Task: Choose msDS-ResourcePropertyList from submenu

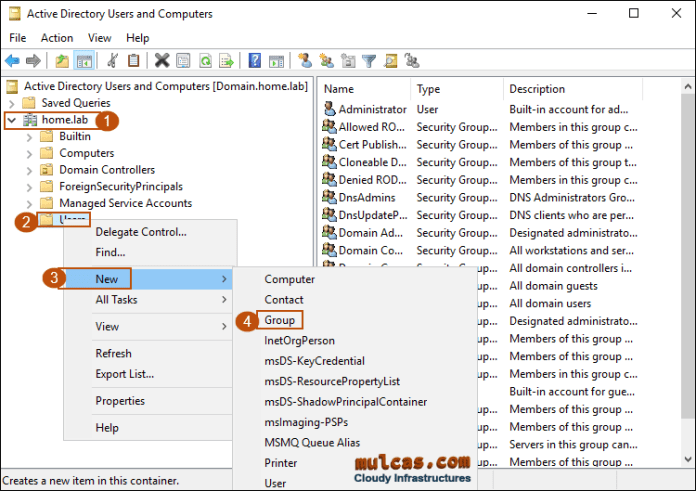Action: (355, 381)
